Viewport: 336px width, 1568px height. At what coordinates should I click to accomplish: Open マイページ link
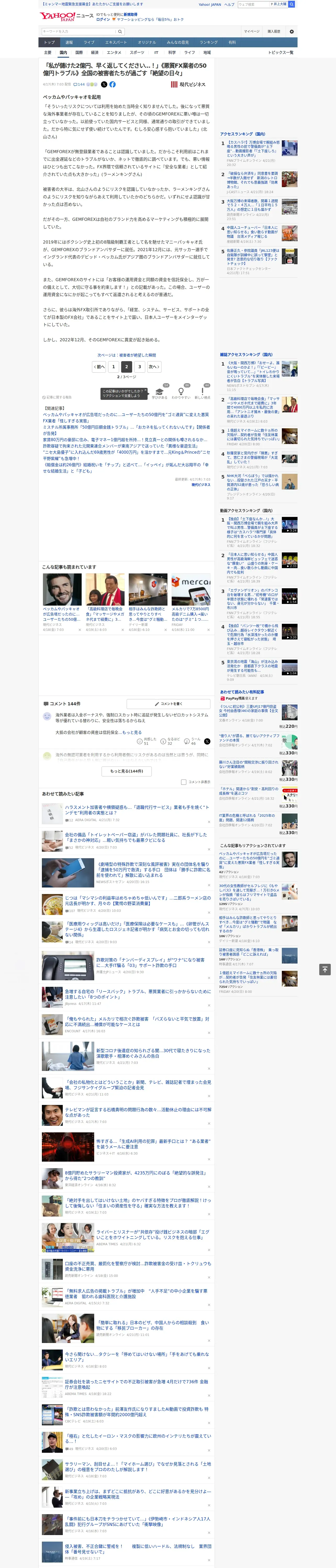click(x=252, y=32)
